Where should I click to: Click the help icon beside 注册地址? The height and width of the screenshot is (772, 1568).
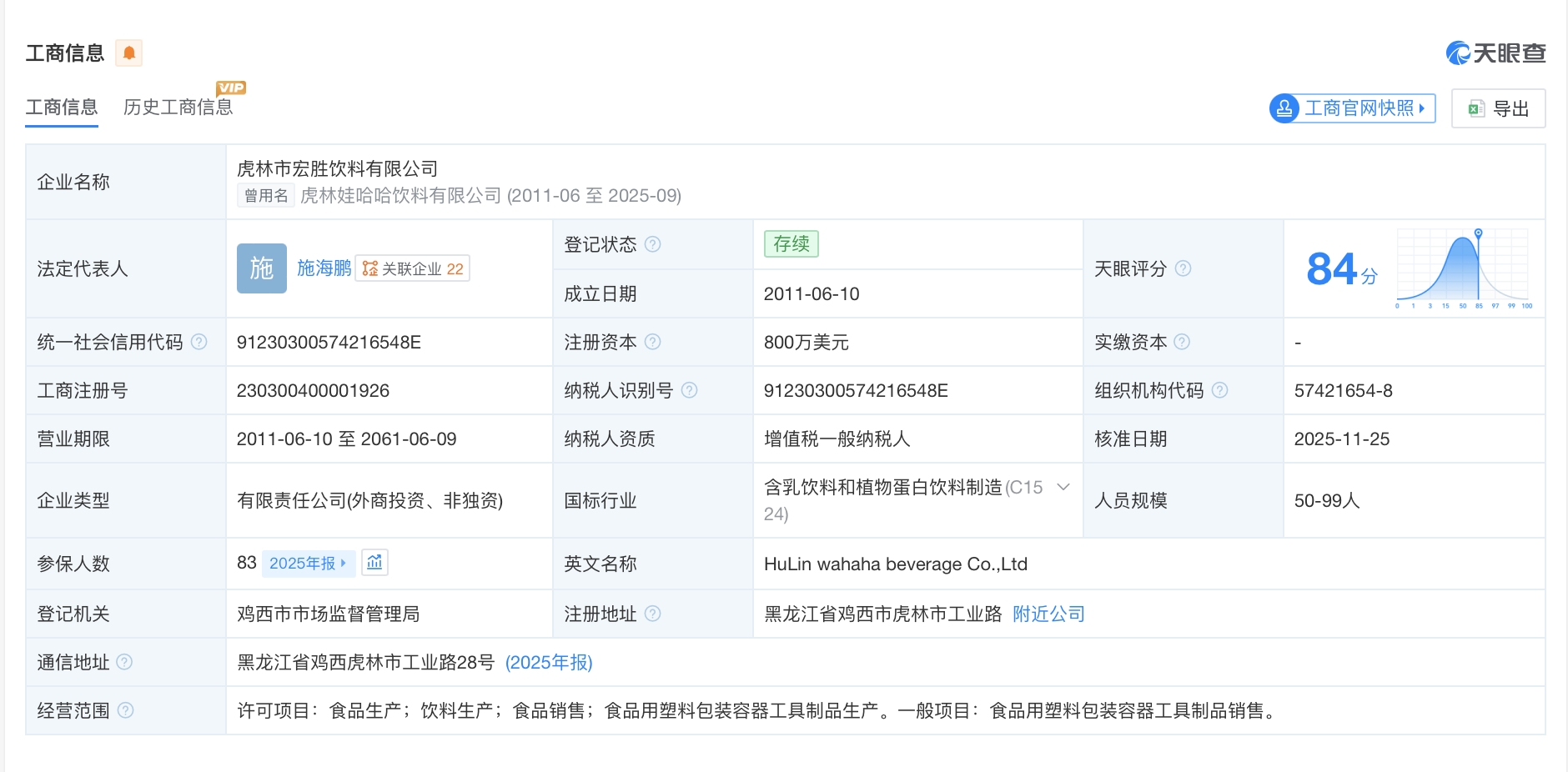click(x=653, y=614)
